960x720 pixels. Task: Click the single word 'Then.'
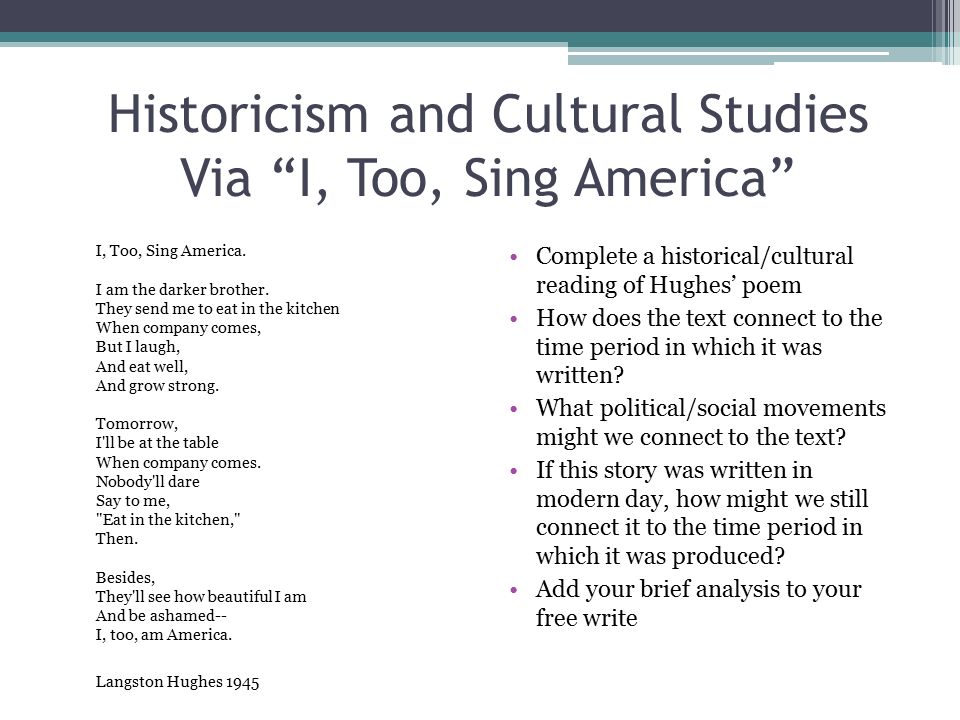[117, 539]
